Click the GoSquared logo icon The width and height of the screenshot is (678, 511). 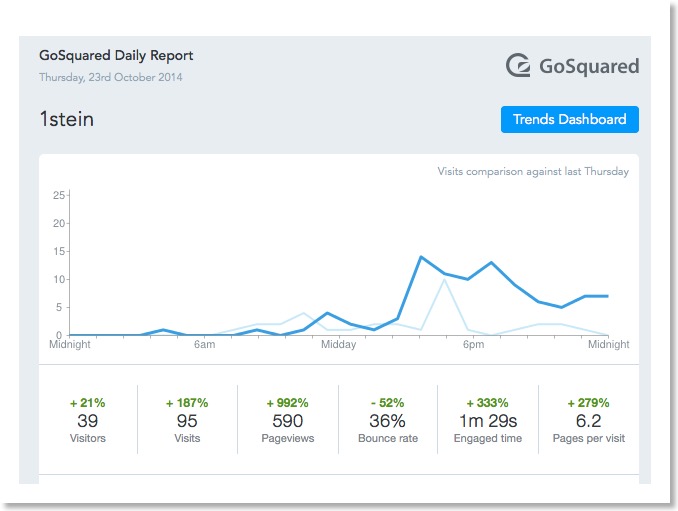tap(518, 66)
